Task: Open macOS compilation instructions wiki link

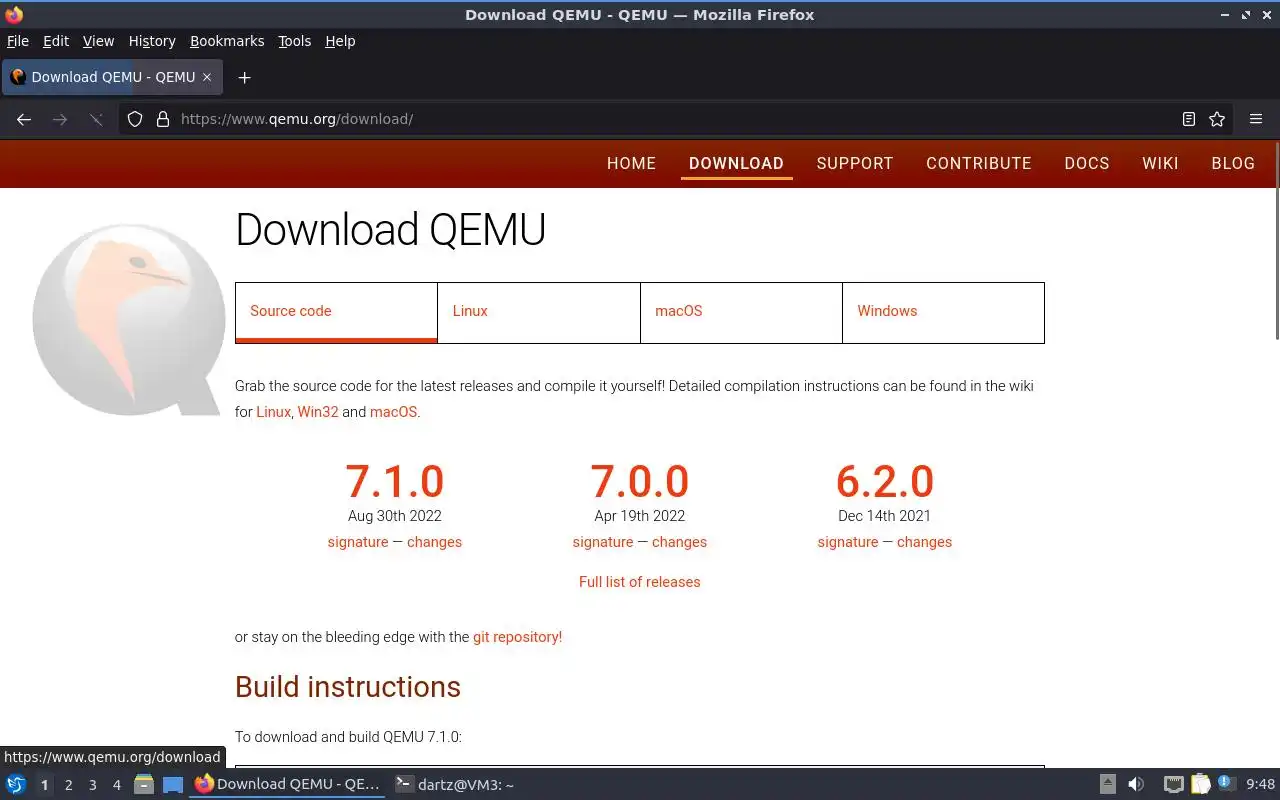Action: click(x=393, y=411)
